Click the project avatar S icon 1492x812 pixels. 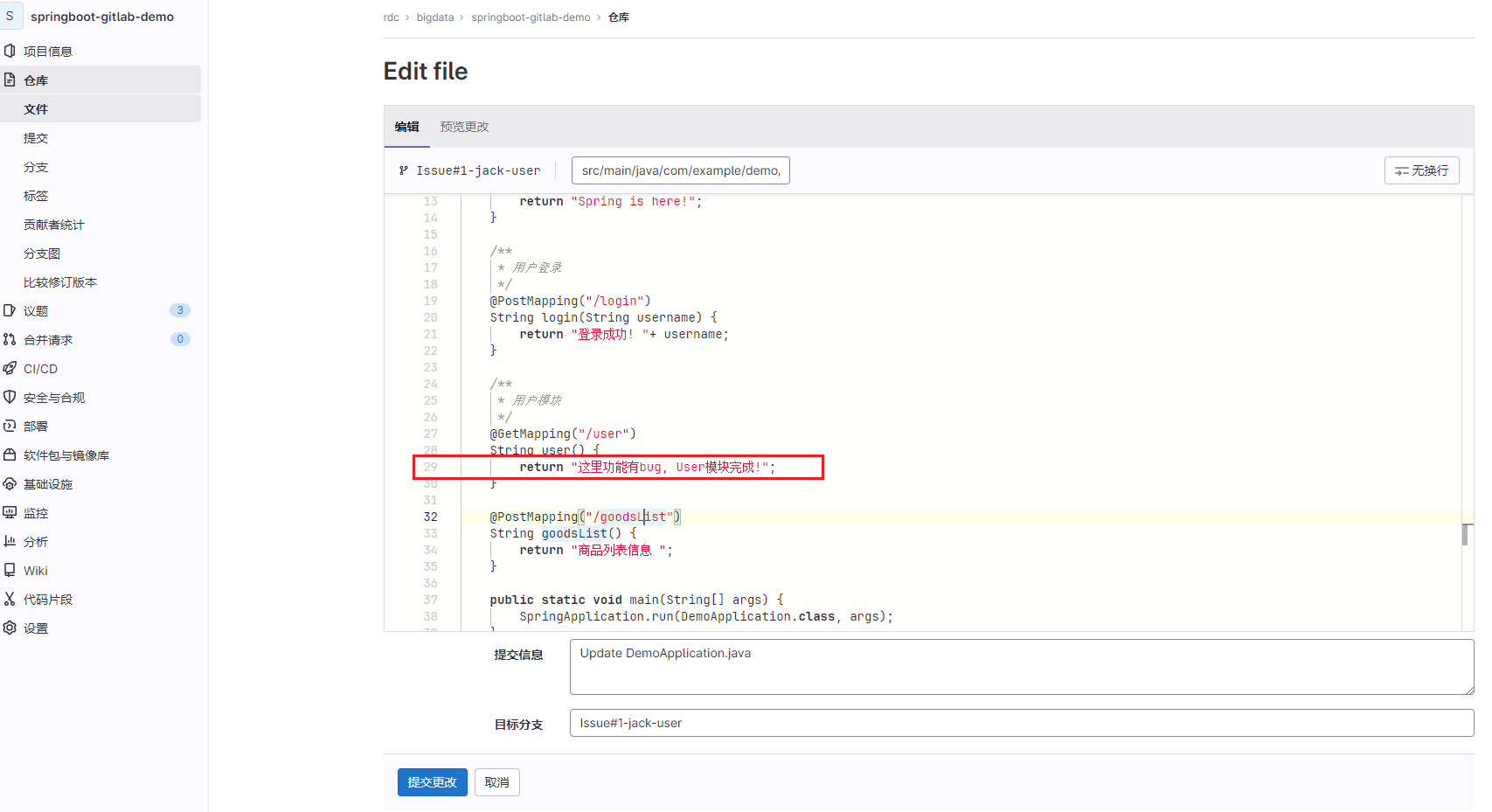[x=10, y=16]
